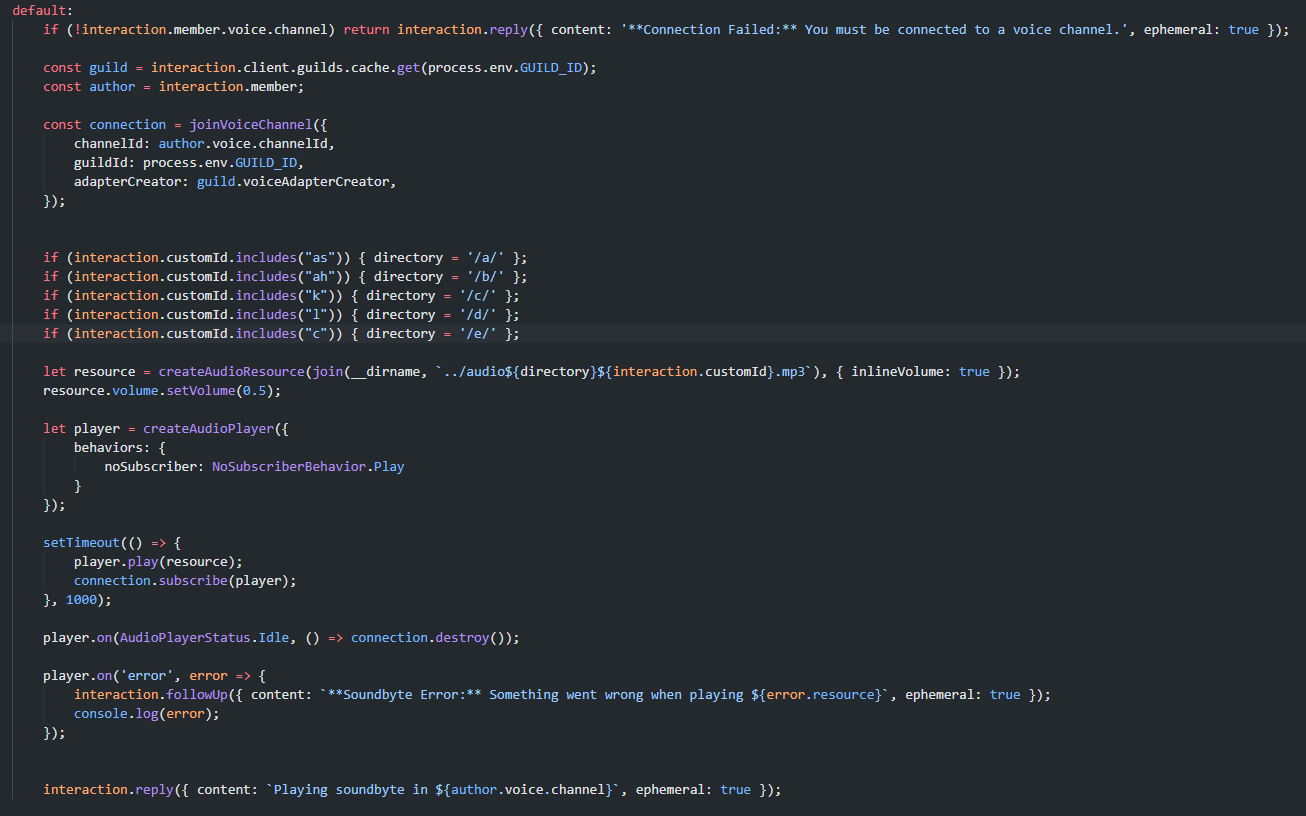Select the 'joinVoiceChannel' function name

[x=250, y=124]
